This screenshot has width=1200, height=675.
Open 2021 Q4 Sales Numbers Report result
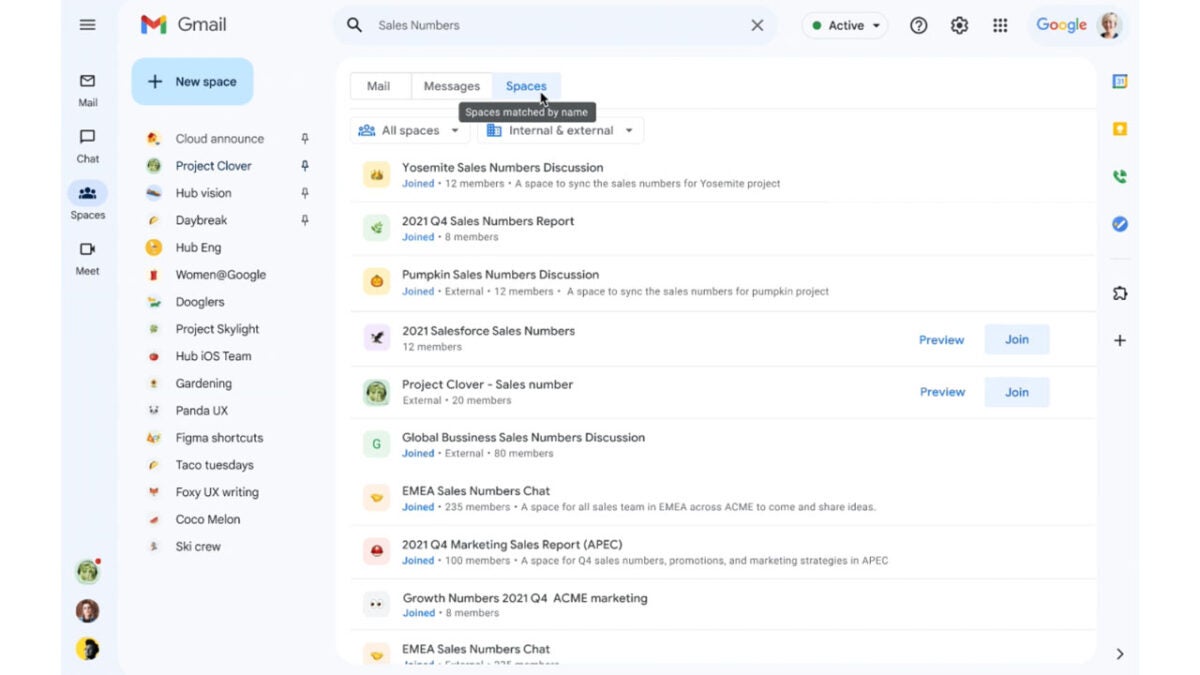(x=723, y=229)
